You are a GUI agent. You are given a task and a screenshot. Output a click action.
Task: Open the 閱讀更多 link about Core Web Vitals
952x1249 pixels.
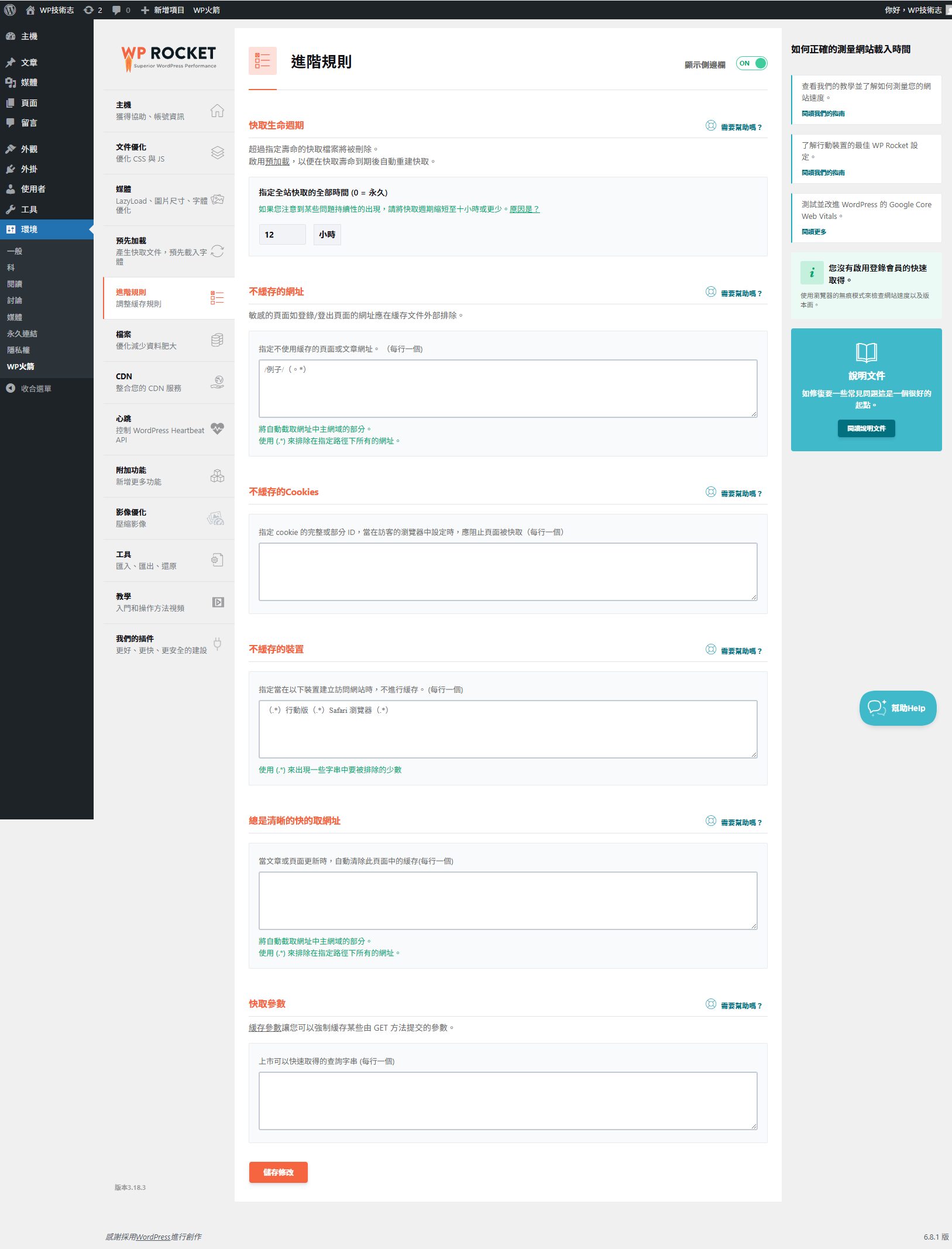(814, 232)
